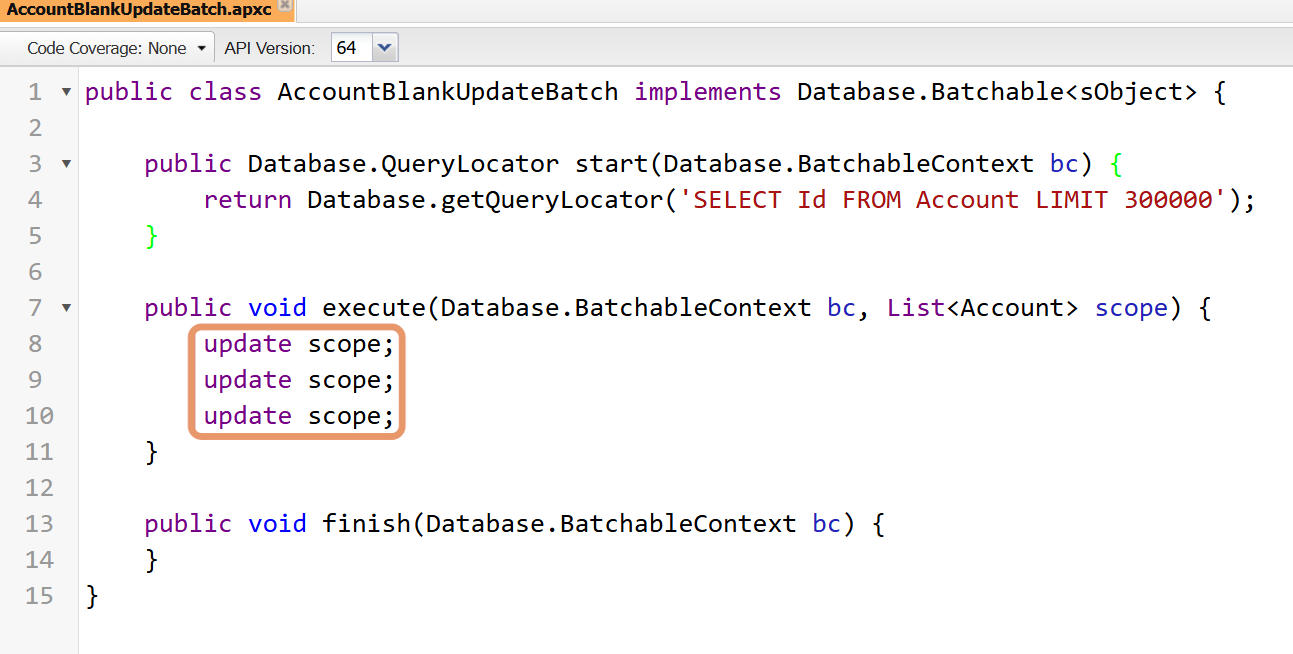Open the API Version dropdown arrow

coord(384,48)
